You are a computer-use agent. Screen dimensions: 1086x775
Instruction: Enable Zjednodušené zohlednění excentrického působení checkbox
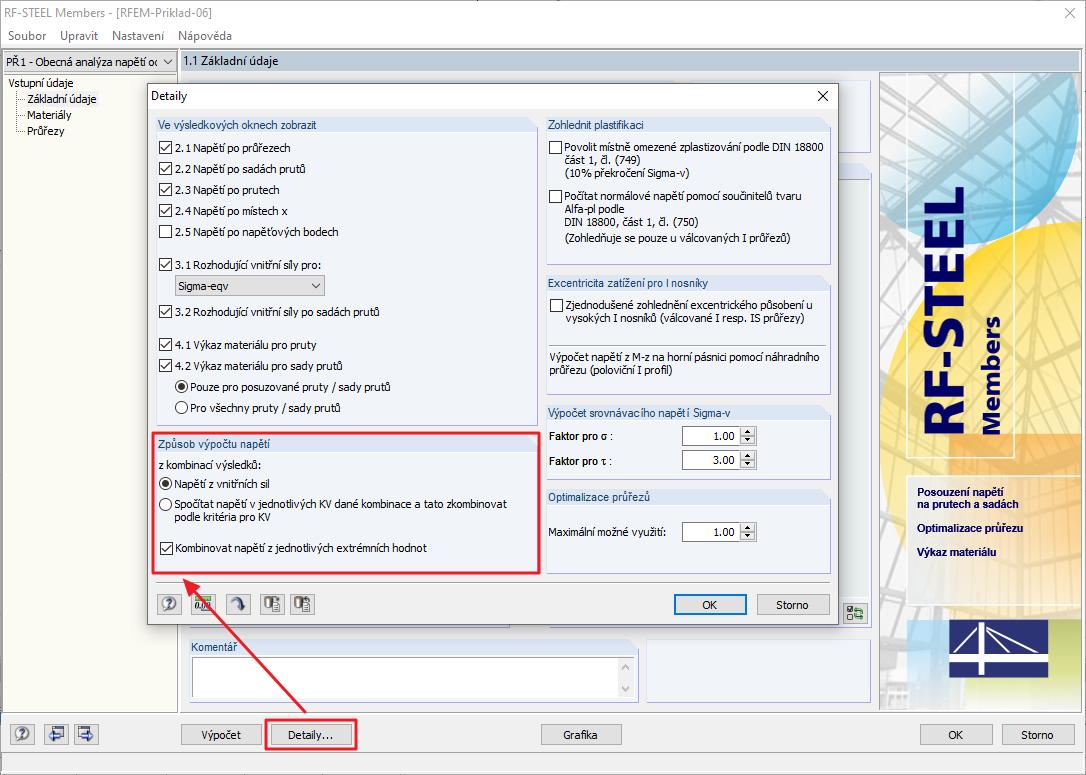556,305
